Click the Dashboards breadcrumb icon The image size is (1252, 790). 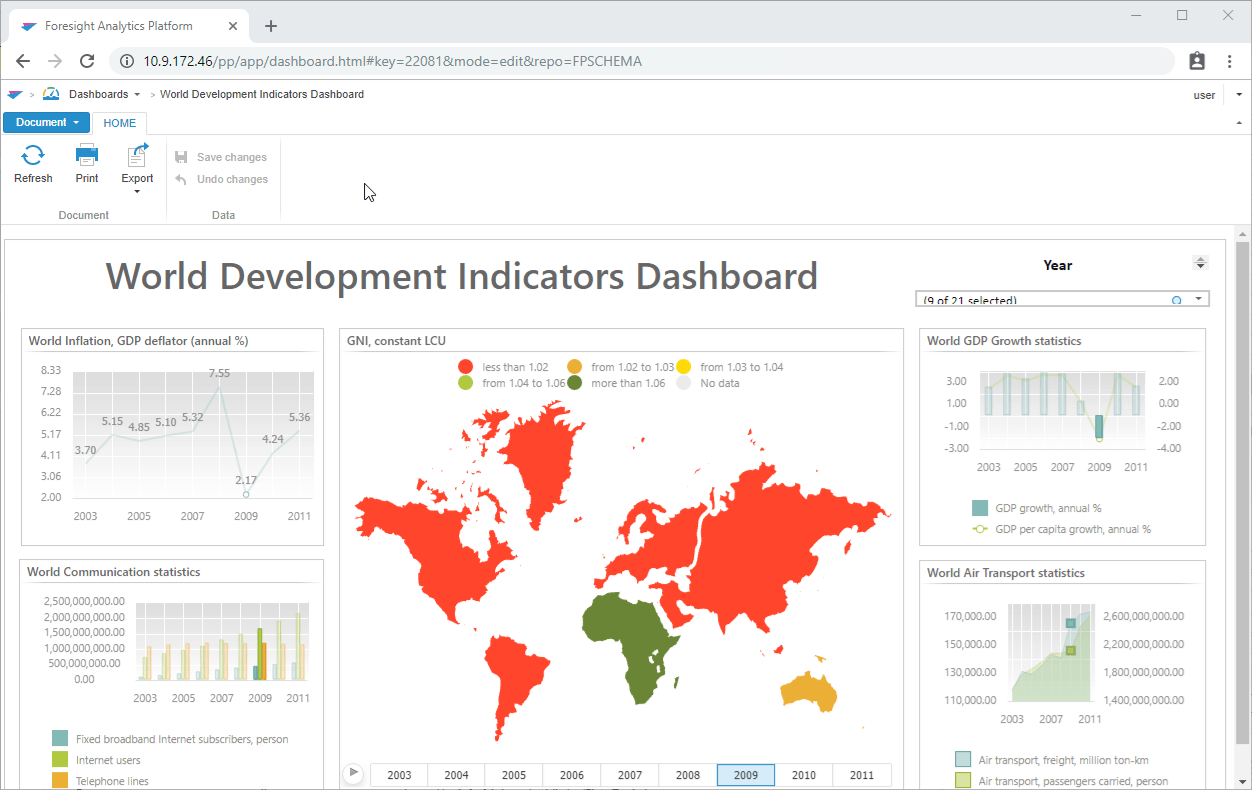(x=51, y=94)
